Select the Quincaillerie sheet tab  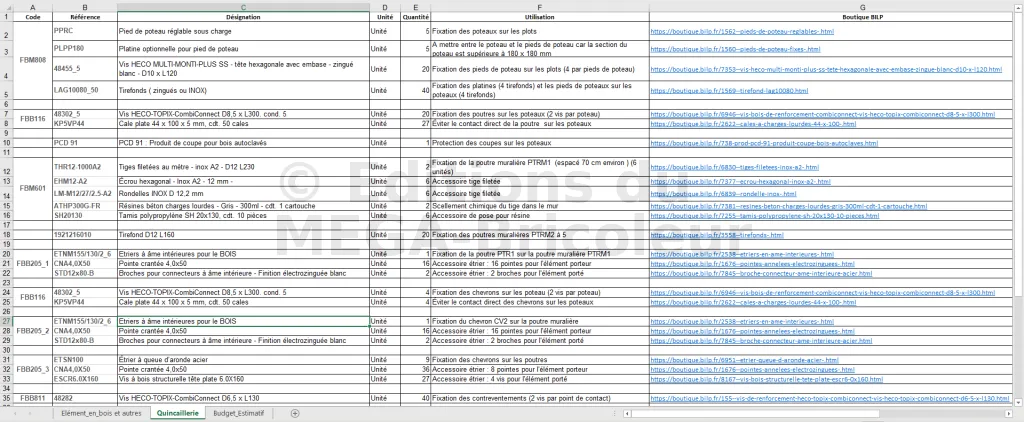[x=178, y=412]
